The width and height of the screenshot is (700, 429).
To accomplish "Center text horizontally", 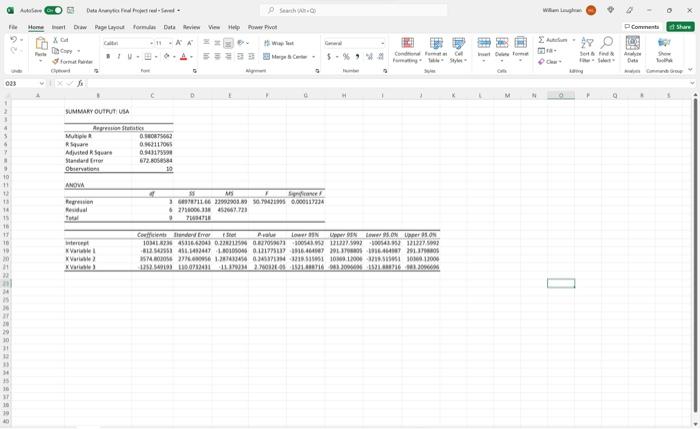I will pyautogui.click(x=217, y=57).
